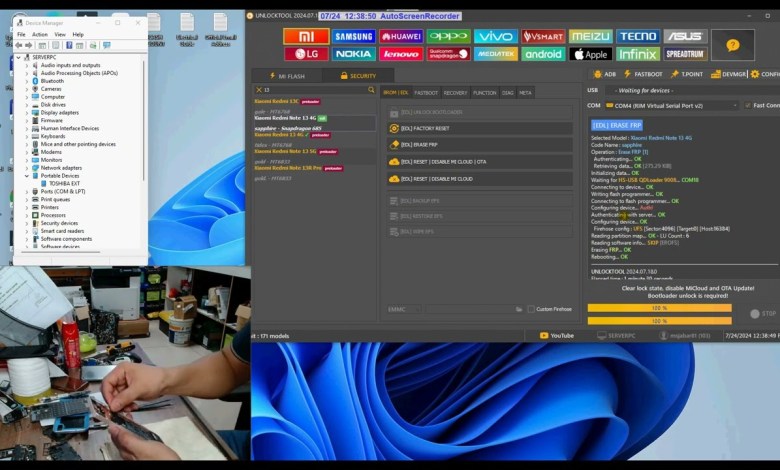Click the YouTube icon in status bar
The width and height of the screenshot is (780, 470).
[557, 335]
